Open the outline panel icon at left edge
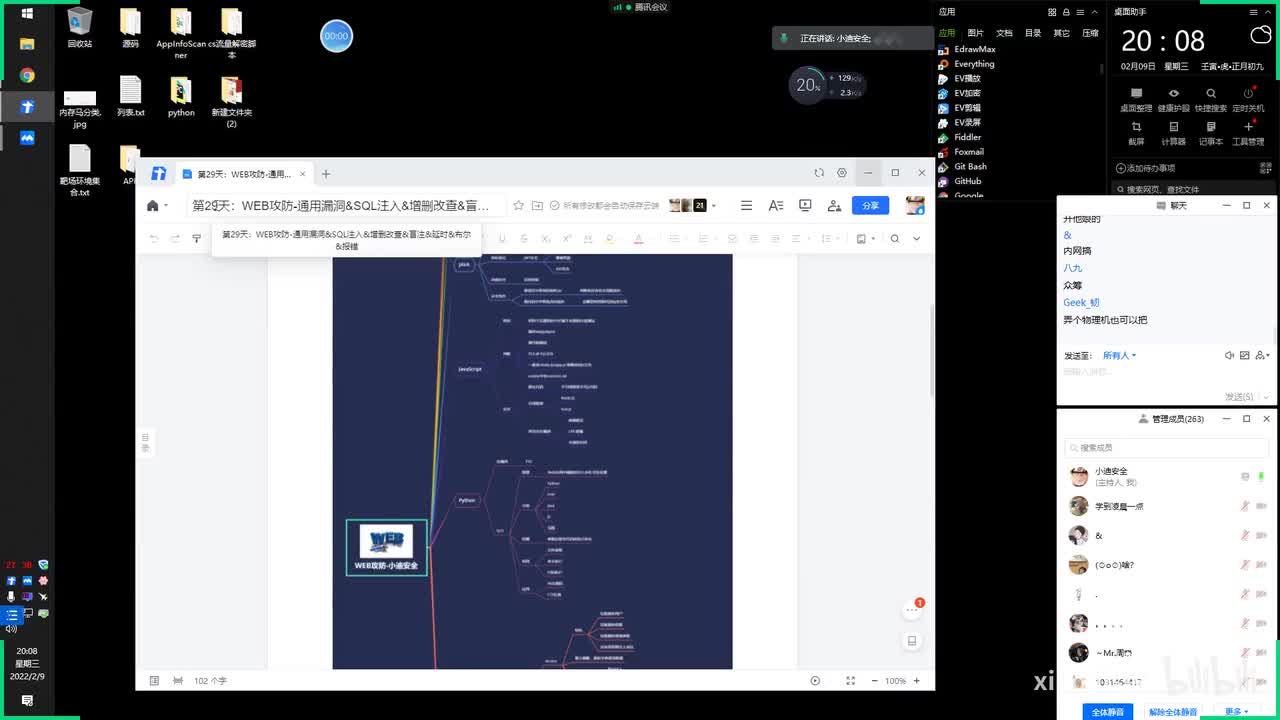 pos(145,442)
